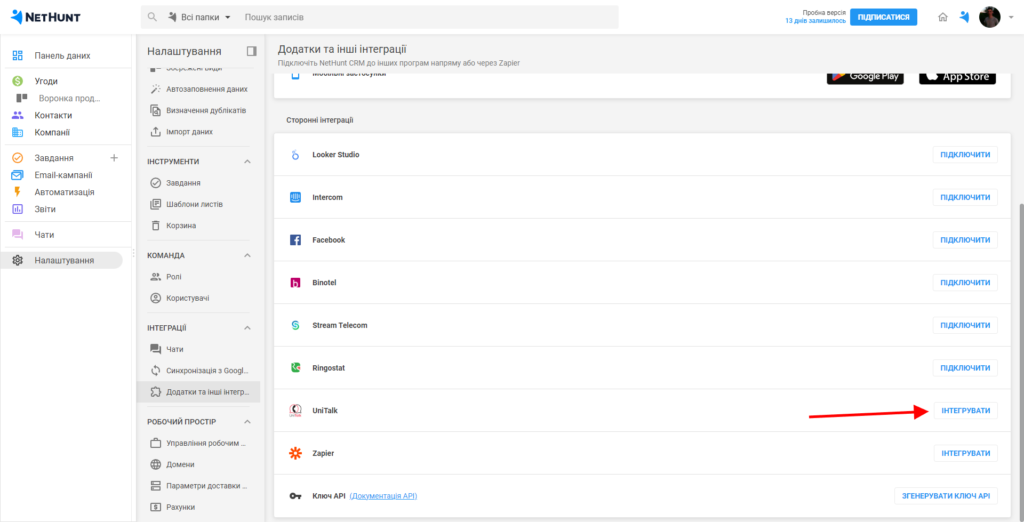Open Угоди in the left sidebar
The height and width of the screenshot is (522, 1024).
46,81
